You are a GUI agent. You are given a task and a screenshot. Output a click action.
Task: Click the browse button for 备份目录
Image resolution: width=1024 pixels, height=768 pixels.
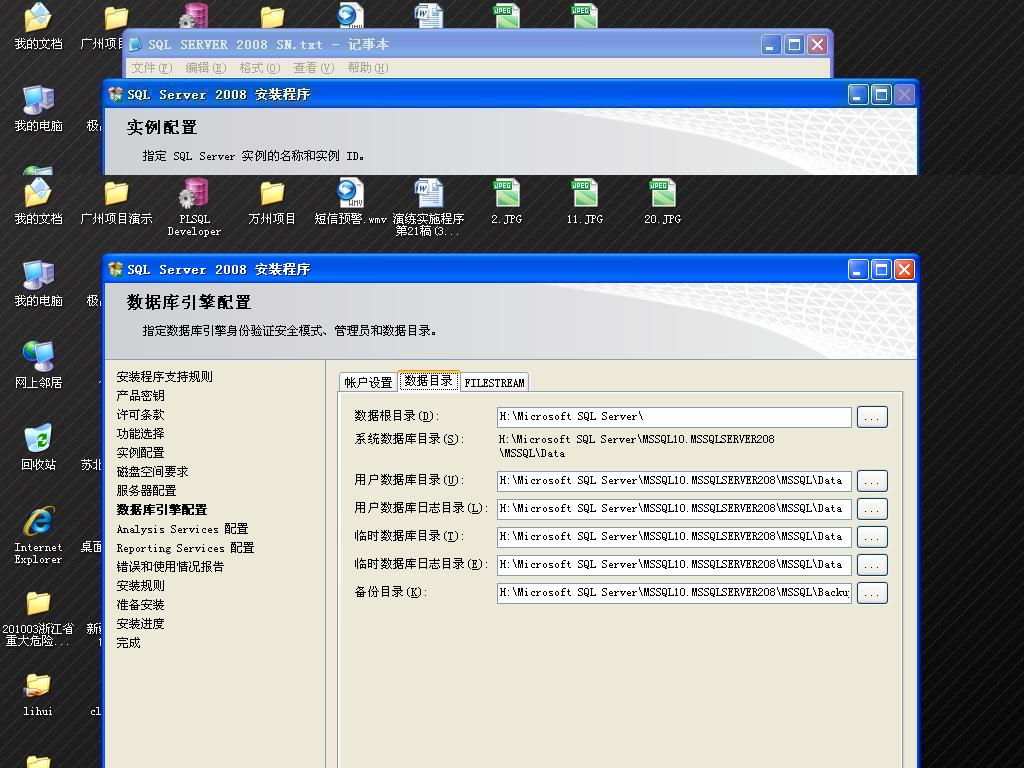point(872,593)
